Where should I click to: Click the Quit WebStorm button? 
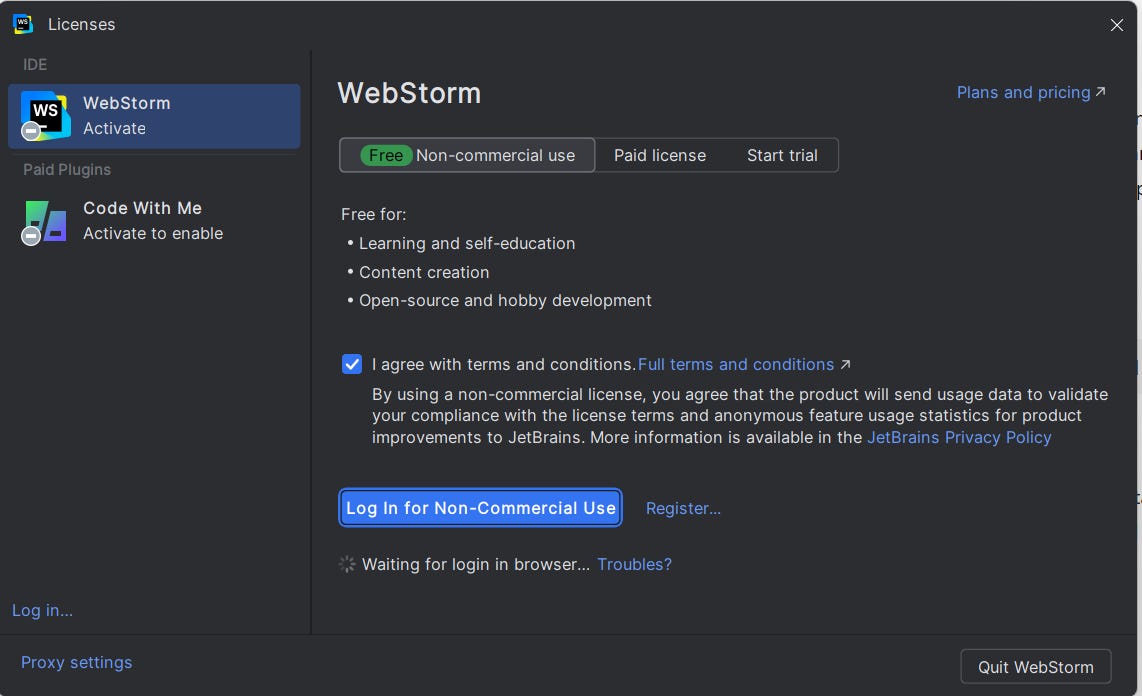click(1035, 667)
